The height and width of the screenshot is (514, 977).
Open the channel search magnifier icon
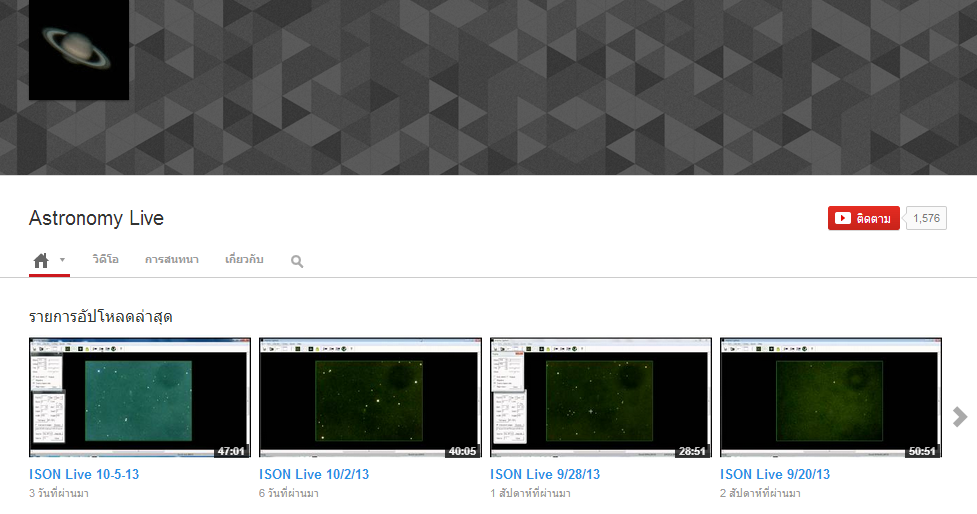[297, 261]
